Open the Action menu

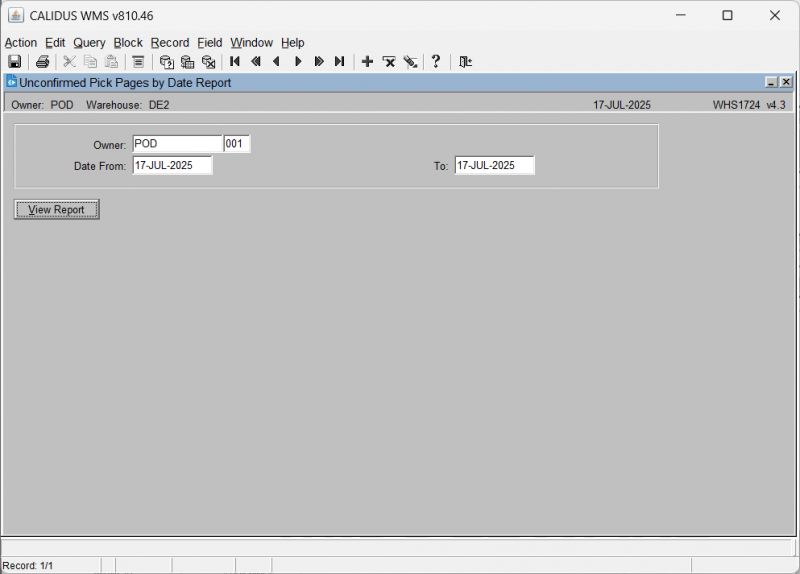[21, 43]
